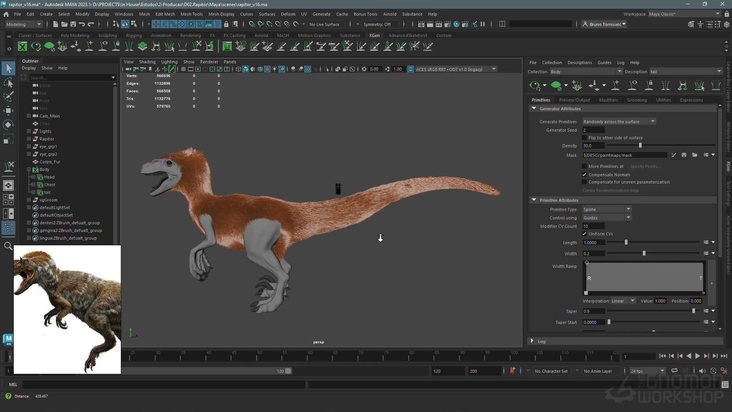Select Cam_Main in Outliner
This screenshot has height=412, width=732.
click(x=49, y=116)
